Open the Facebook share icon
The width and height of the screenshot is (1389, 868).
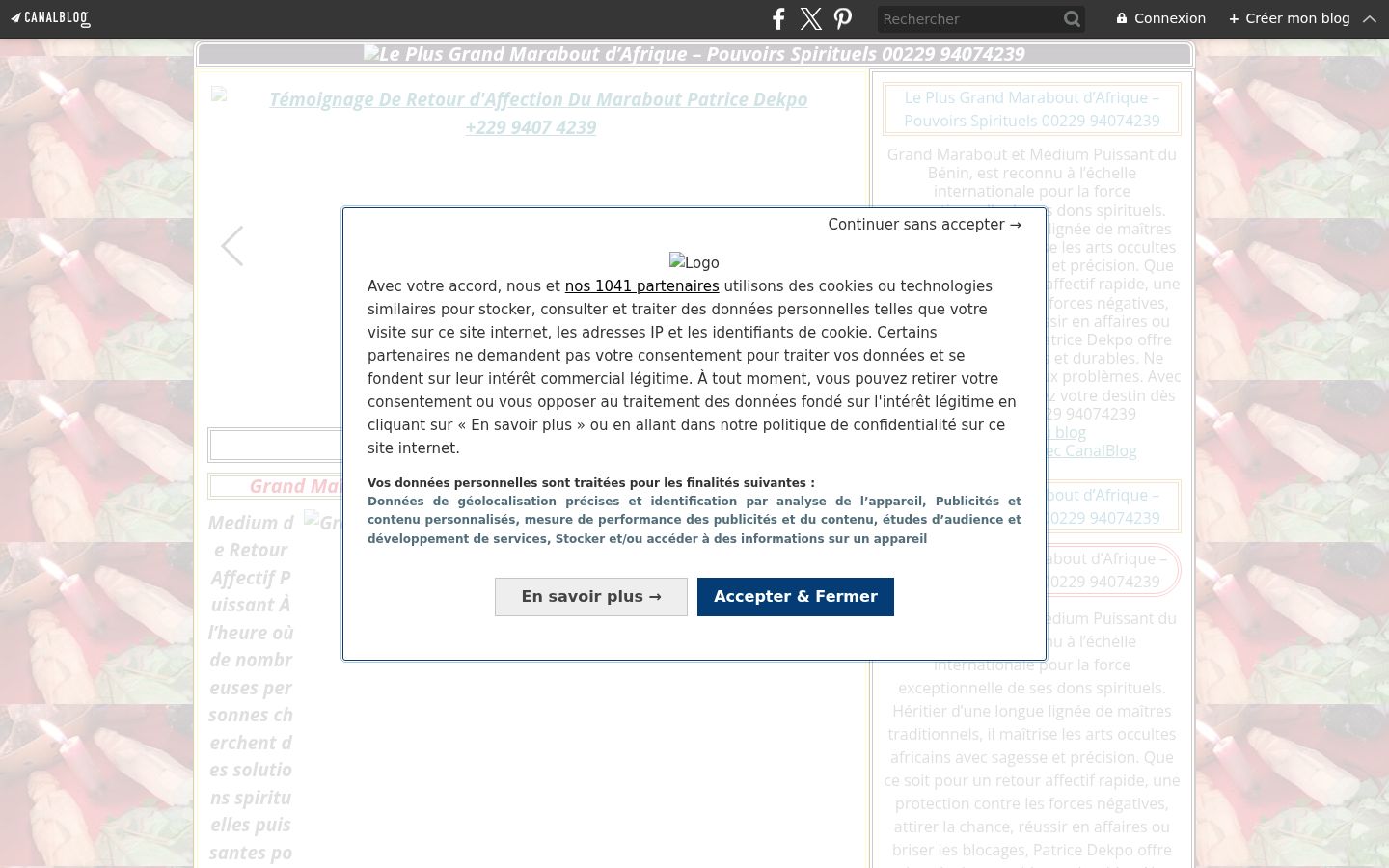click(779, 18)
